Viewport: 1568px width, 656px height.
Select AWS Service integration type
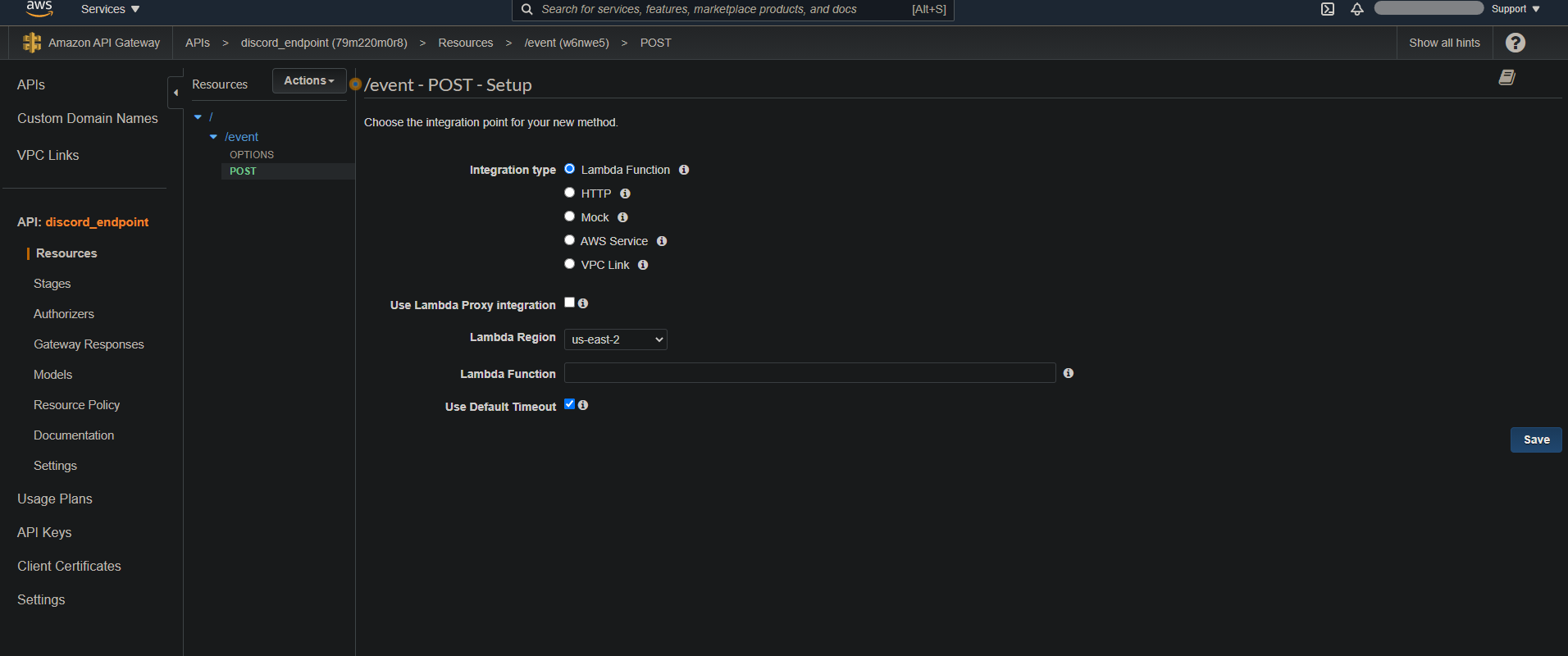569,240
